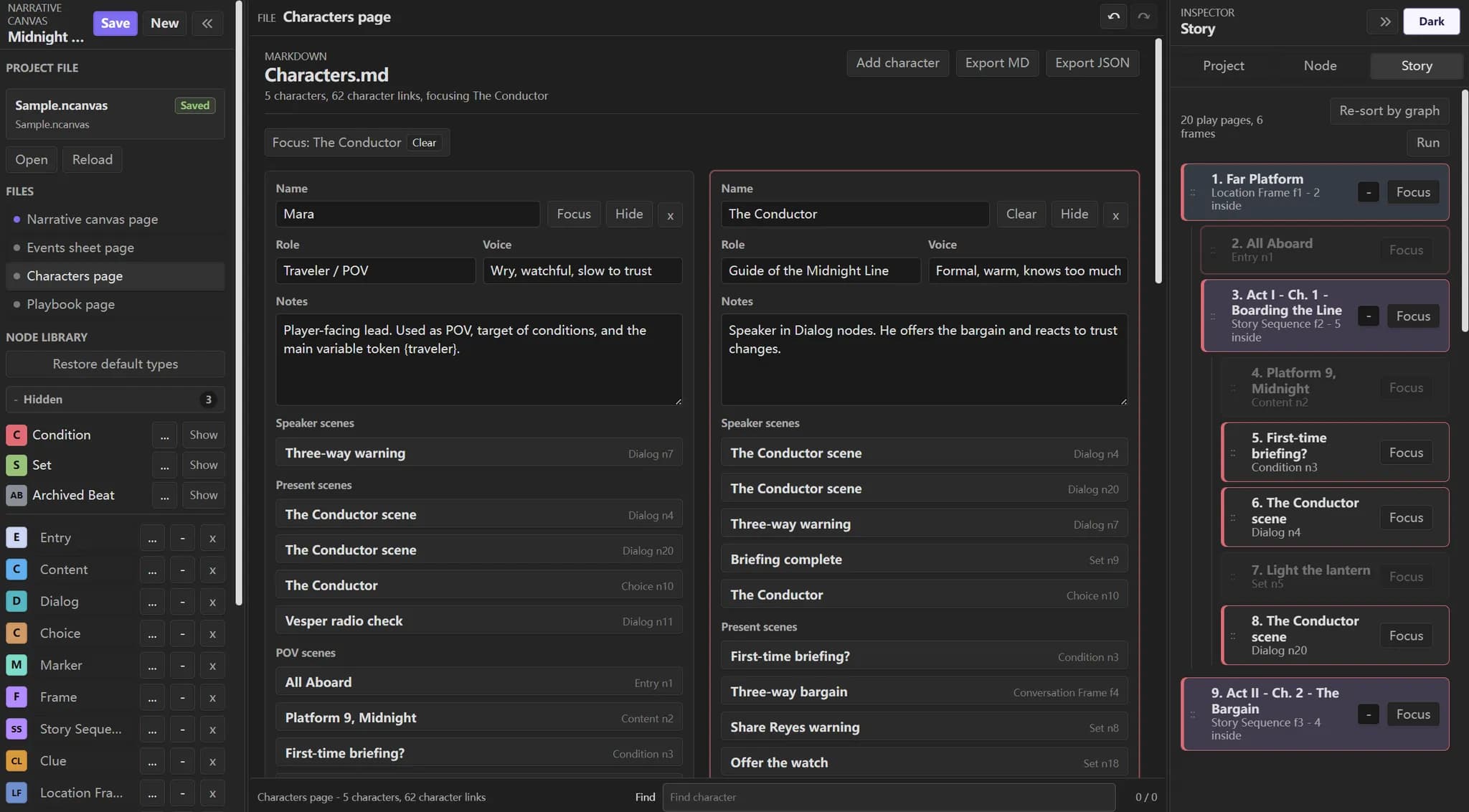1469x812 pixels.
Task: Open the Inspector Node tab
Action: point(1320,65)
